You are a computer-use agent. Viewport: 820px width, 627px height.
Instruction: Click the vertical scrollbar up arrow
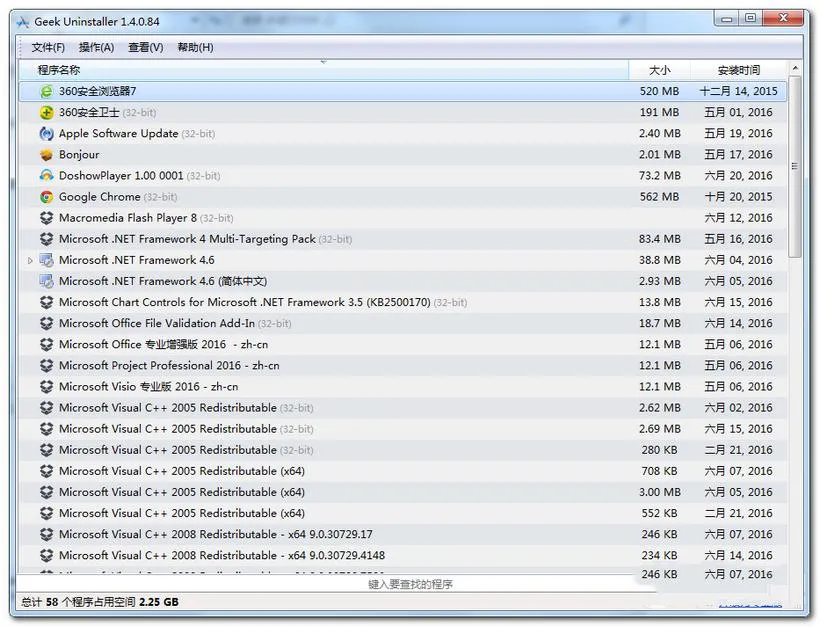tap(795, 68)
